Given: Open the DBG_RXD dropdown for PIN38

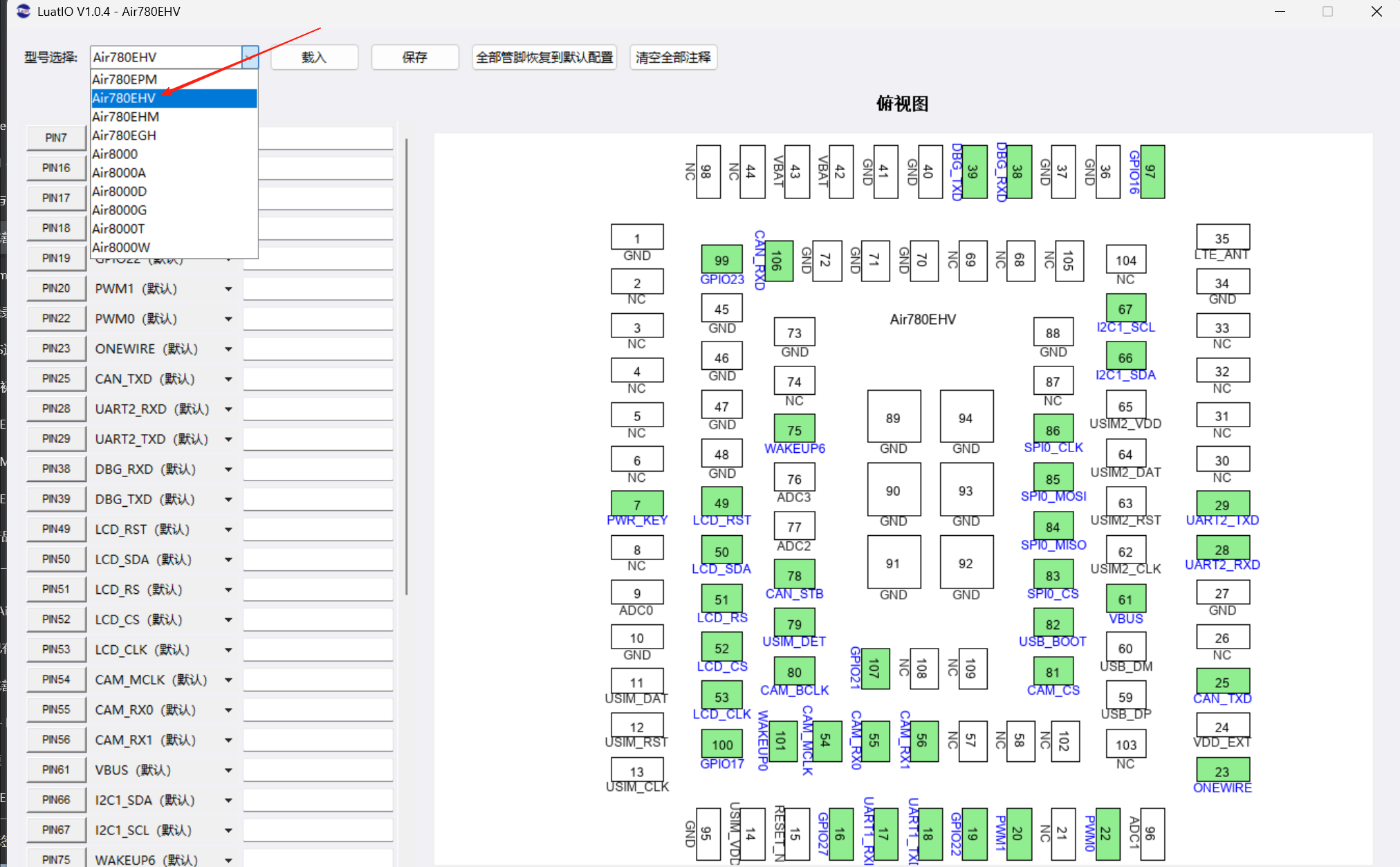Looking at the screenshot, I should click(x=228, y=469).
